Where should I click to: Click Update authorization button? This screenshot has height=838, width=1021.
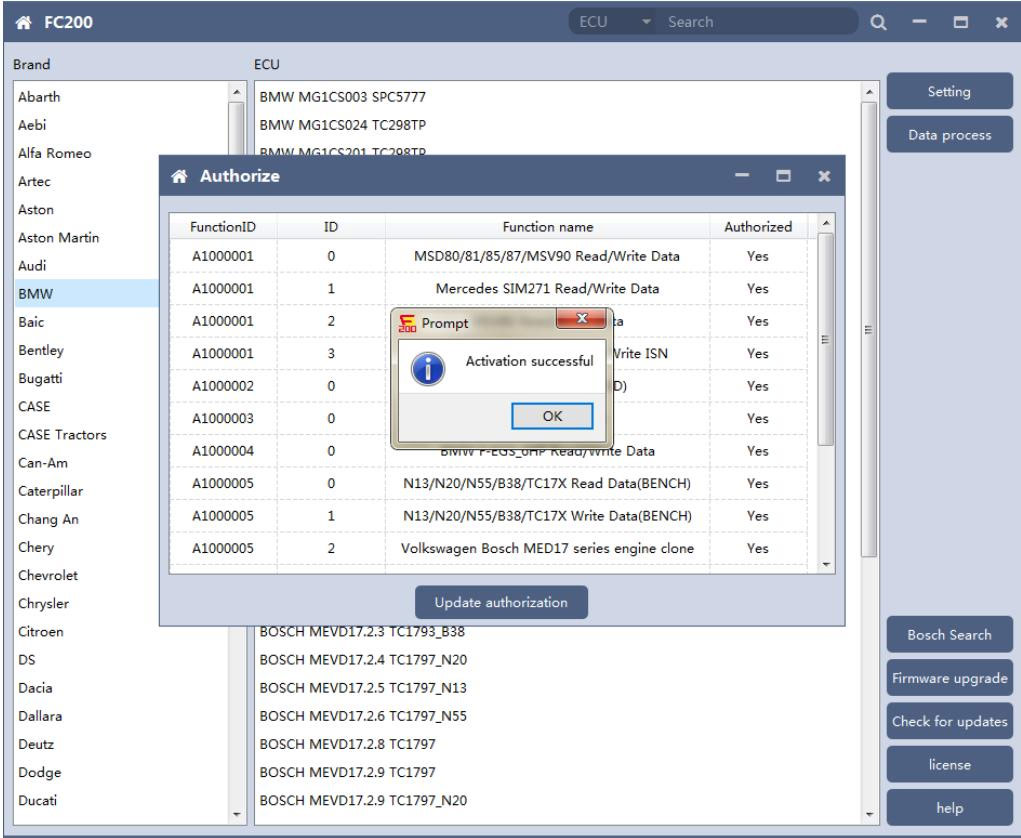[x=502, y=603]
